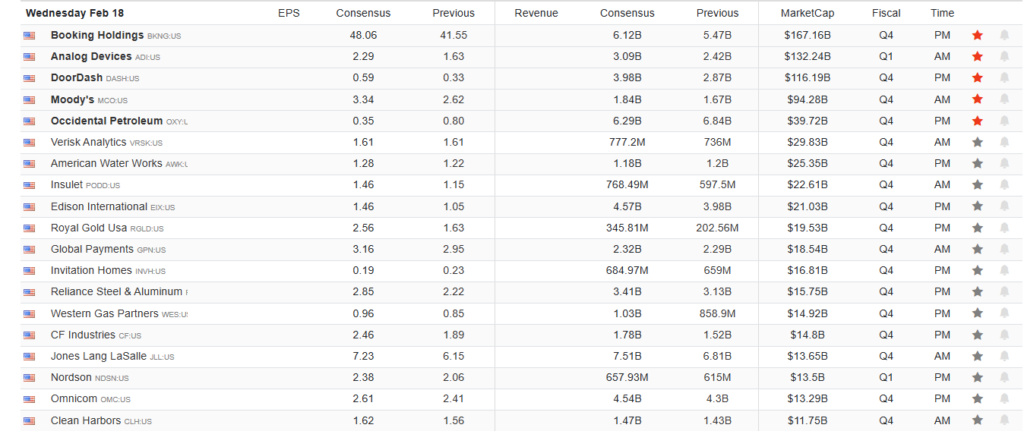Click the flag icon beside Jones Lang LaSalle
Screen dimensions: 1024x431
coord(29,357)
